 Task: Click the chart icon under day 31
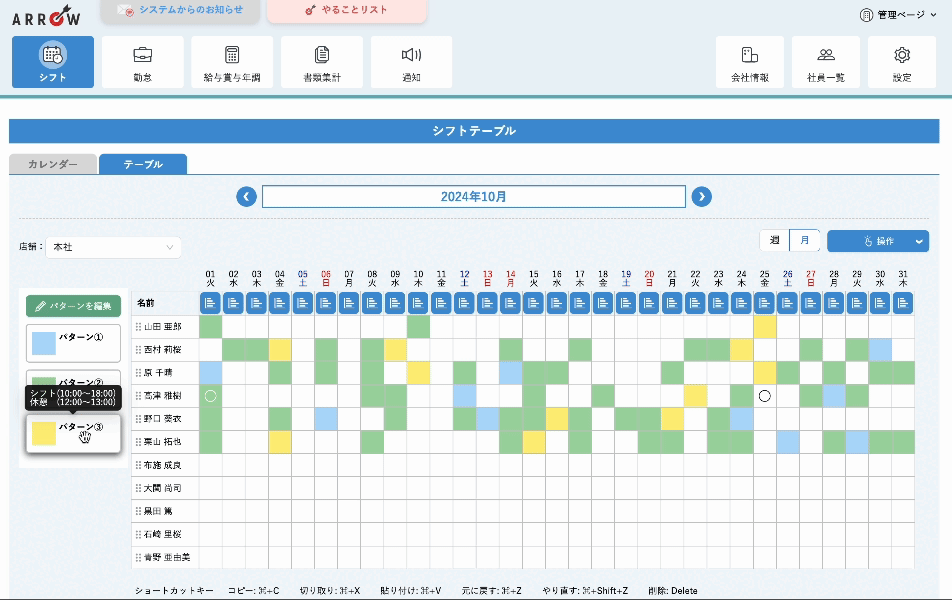(x=903, y=302)
